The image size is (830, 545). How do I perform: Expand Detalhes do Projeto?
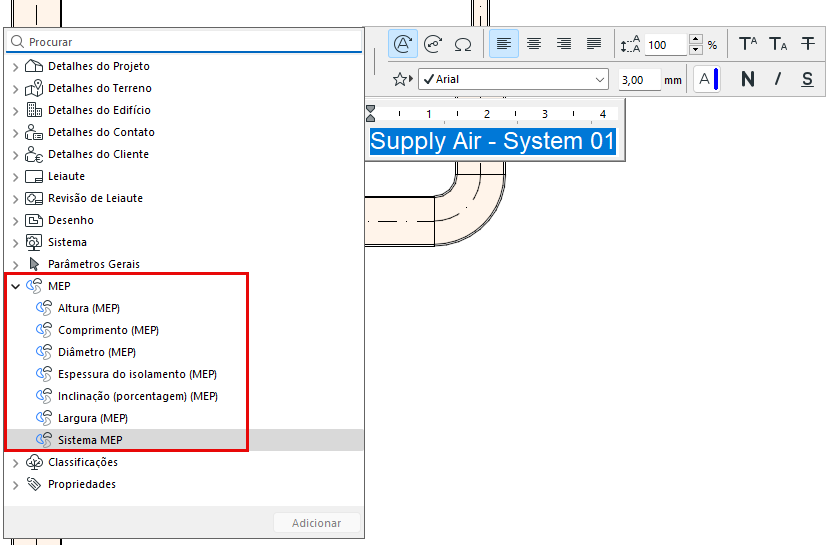pyautogui.click(x=15, y=67)
